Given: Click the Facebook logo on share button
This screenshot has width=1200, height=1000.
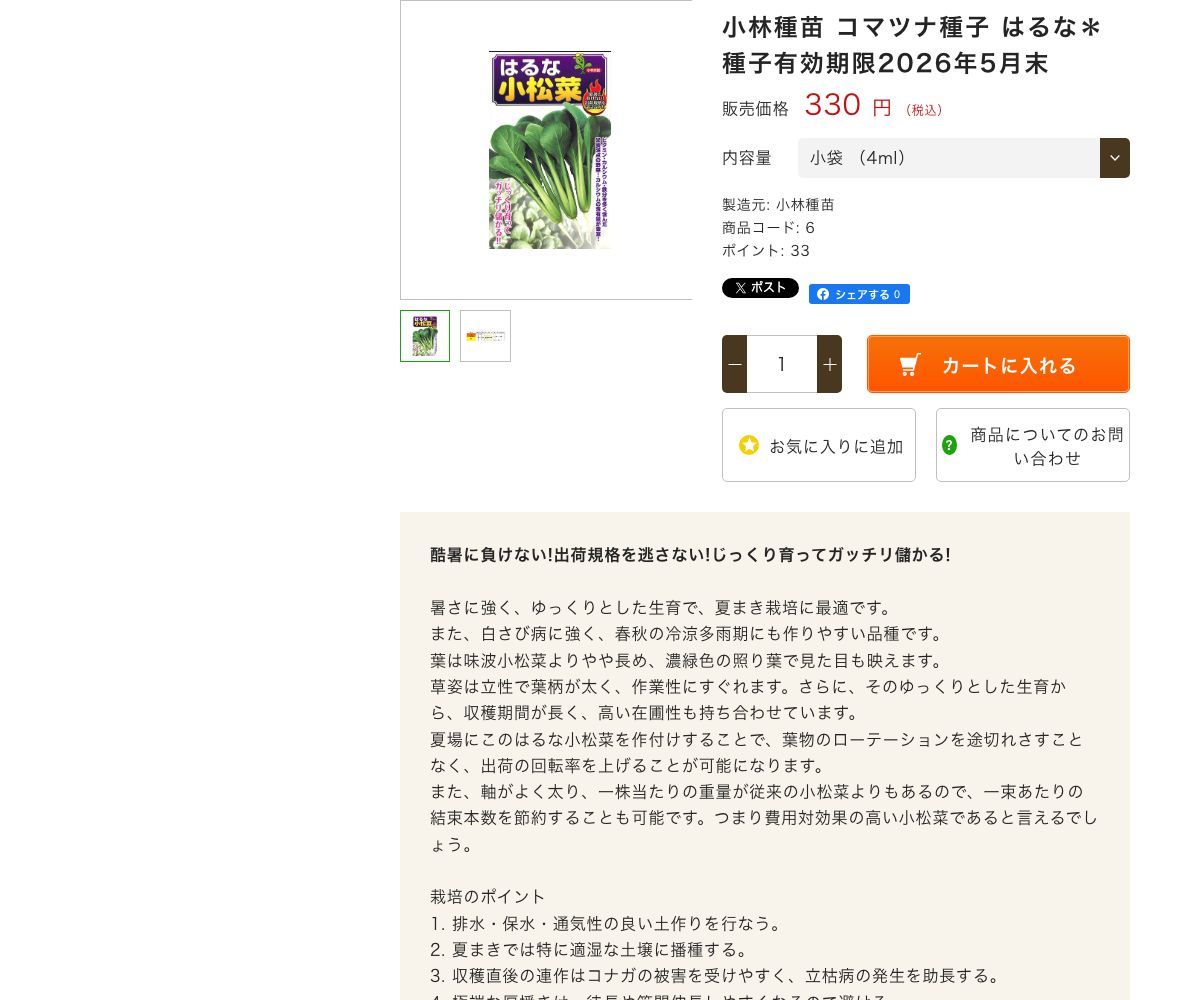Looking at the screenshot, I should tap(822, 294).
